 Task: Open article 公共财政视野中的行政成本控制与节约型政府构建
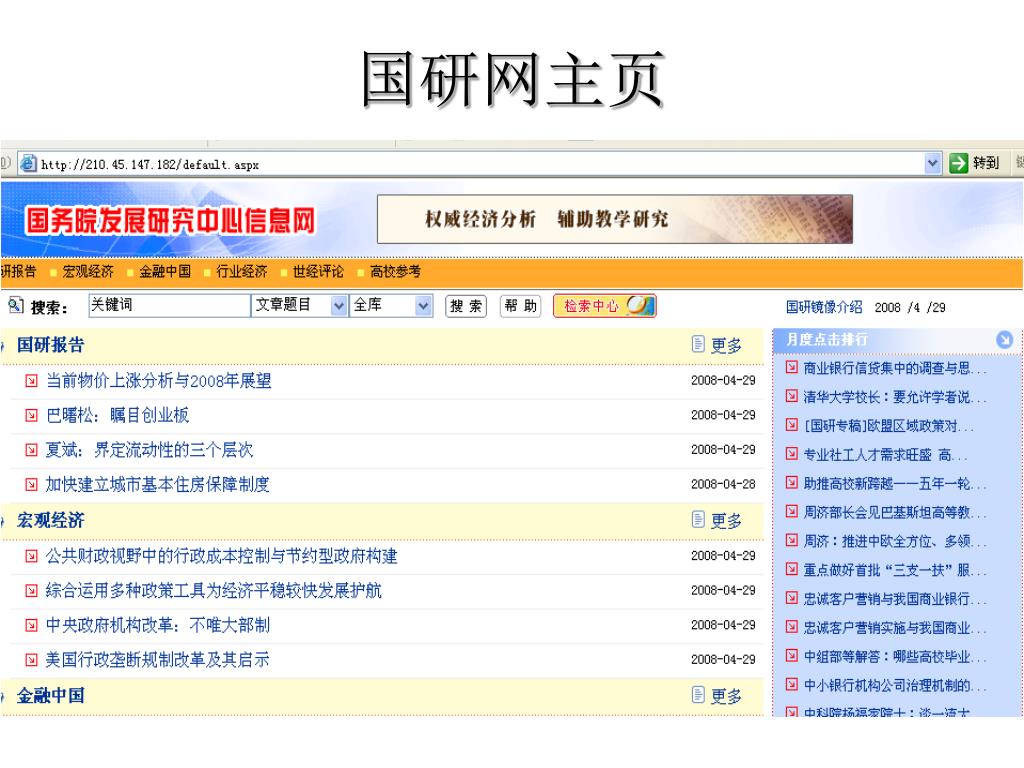221,556
